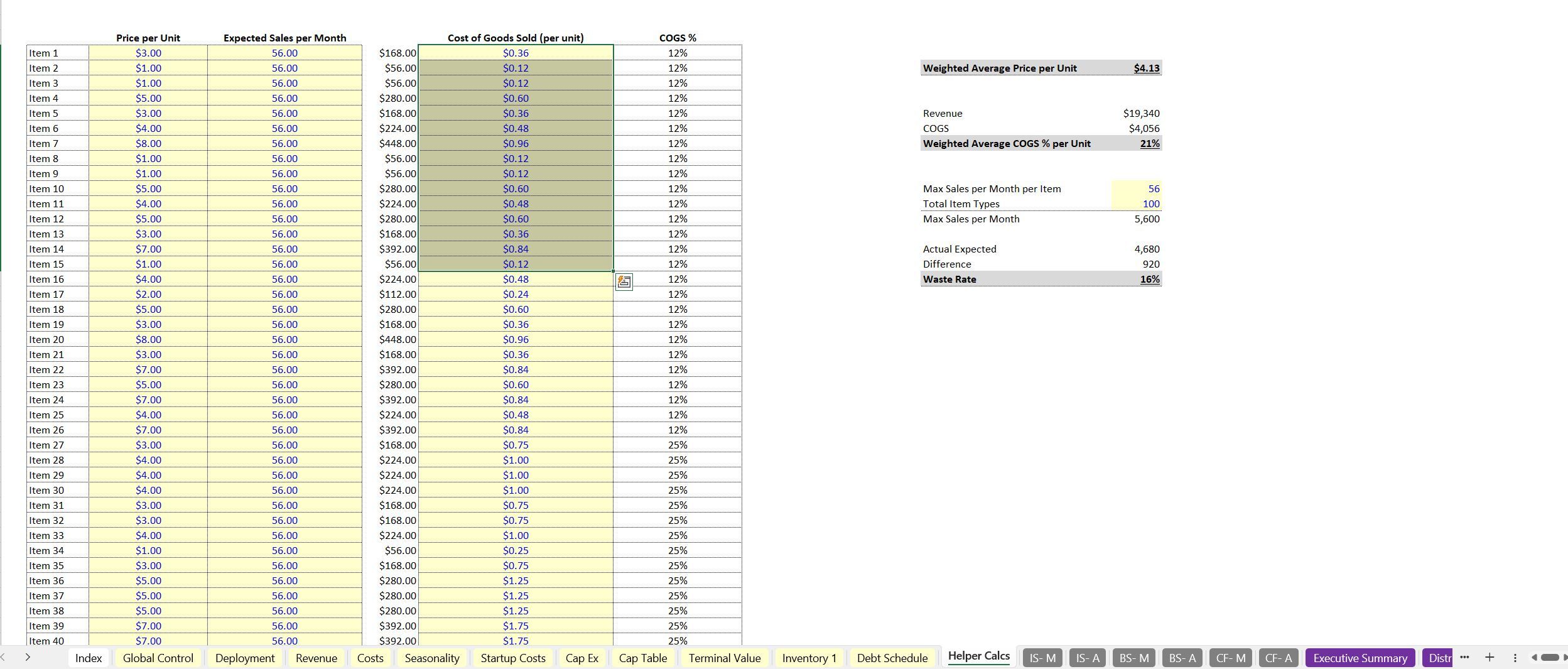Select Max Sales per Month value 5,600
The image size is (1568, 669).
1147,219
